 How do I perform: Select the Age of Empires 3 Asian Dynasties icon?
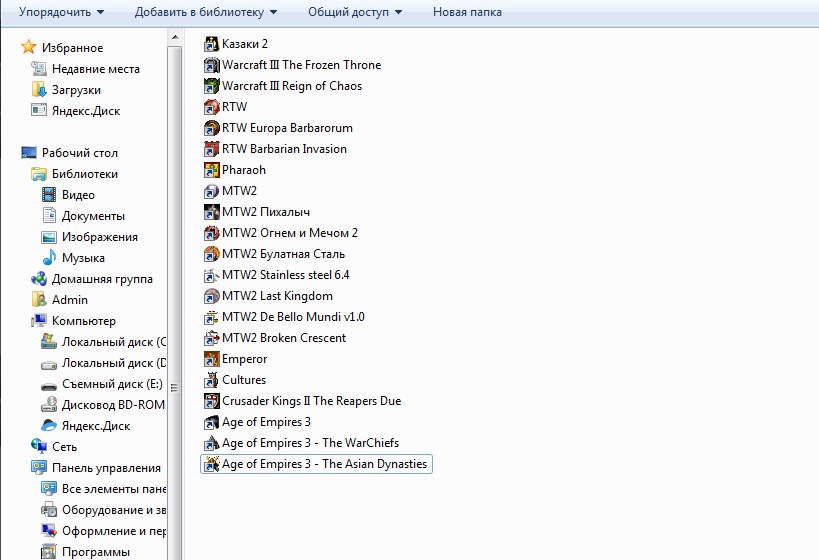(211, 464)
